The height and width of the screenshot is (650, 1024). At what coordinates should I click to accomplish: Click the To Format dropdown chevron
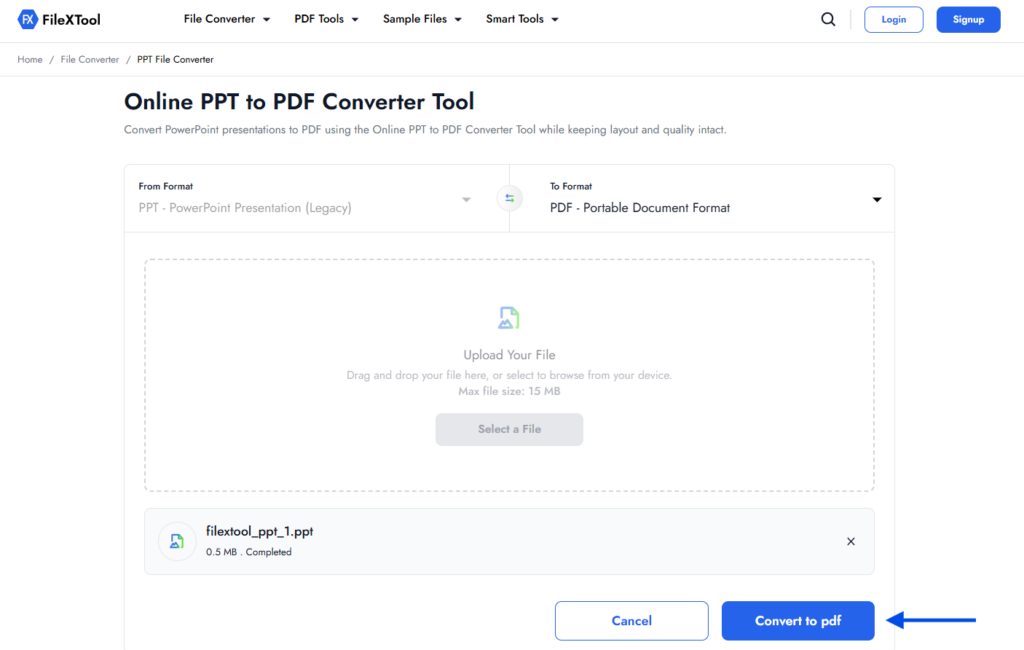point(877,199)
